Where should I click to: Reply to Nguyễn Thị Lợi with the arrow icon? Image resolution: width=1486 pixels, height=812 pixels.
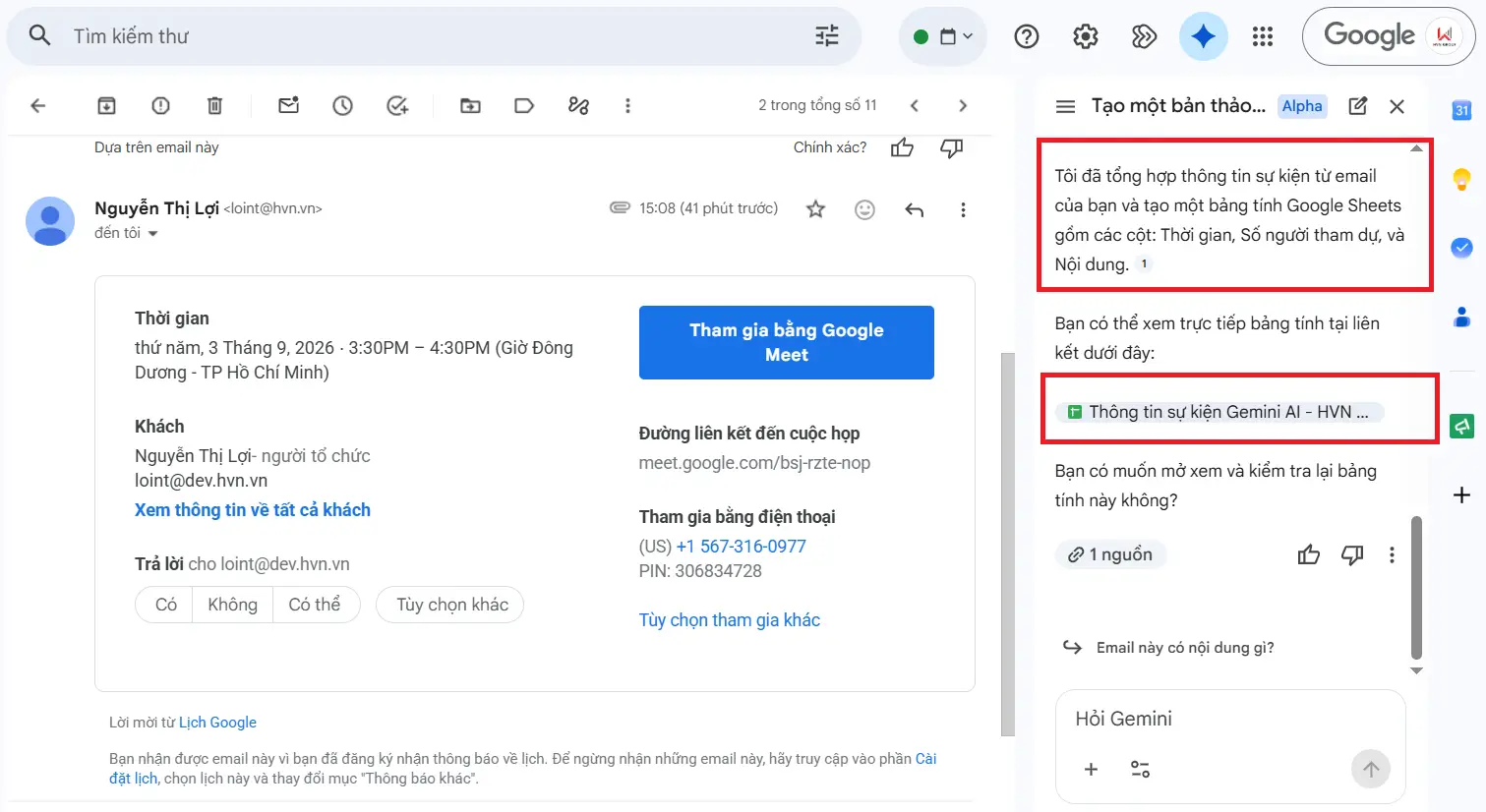[x=914, y=208]
